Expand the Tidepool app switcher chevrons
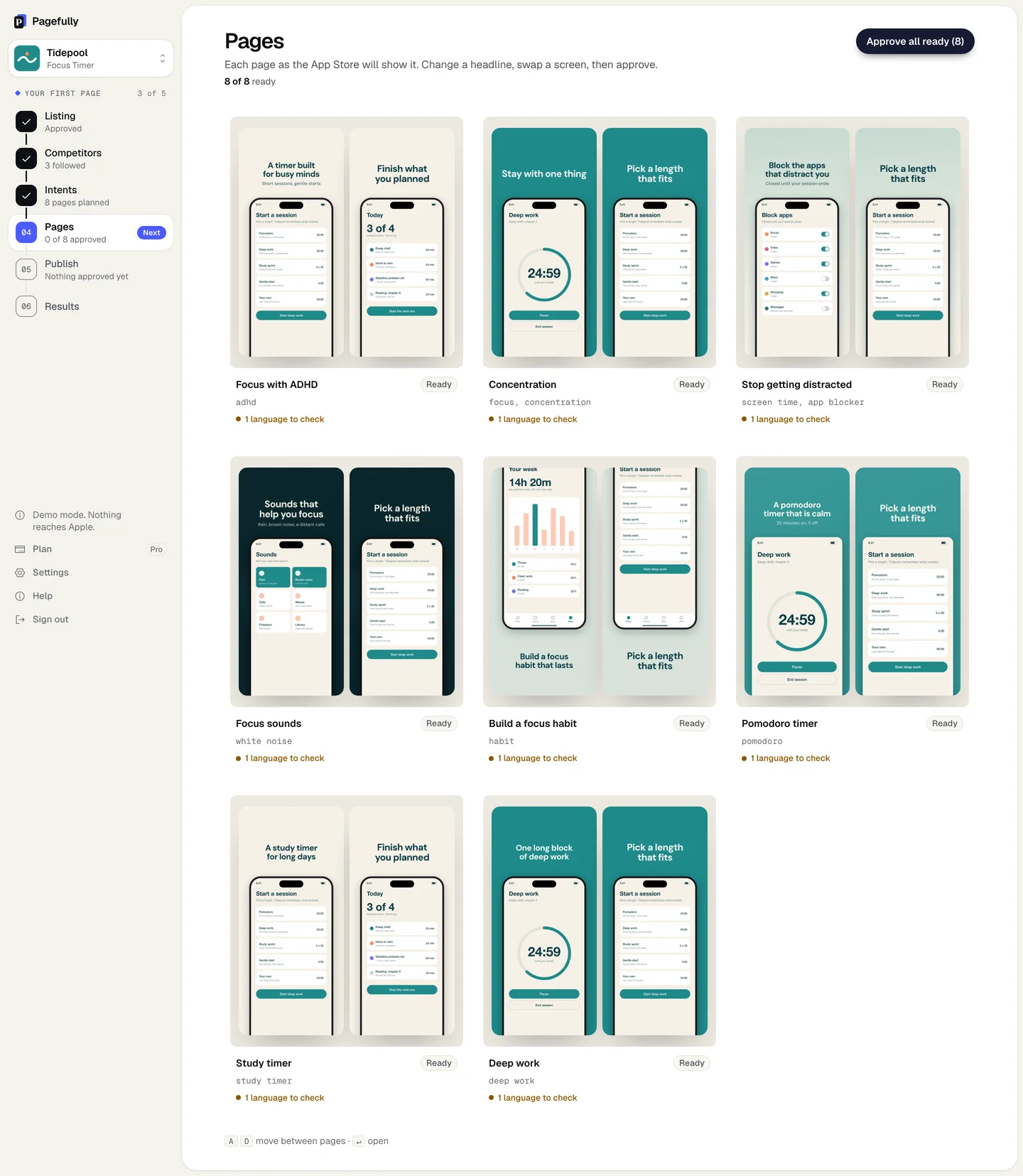The image size is (1023, 1176). coord(163,58)
